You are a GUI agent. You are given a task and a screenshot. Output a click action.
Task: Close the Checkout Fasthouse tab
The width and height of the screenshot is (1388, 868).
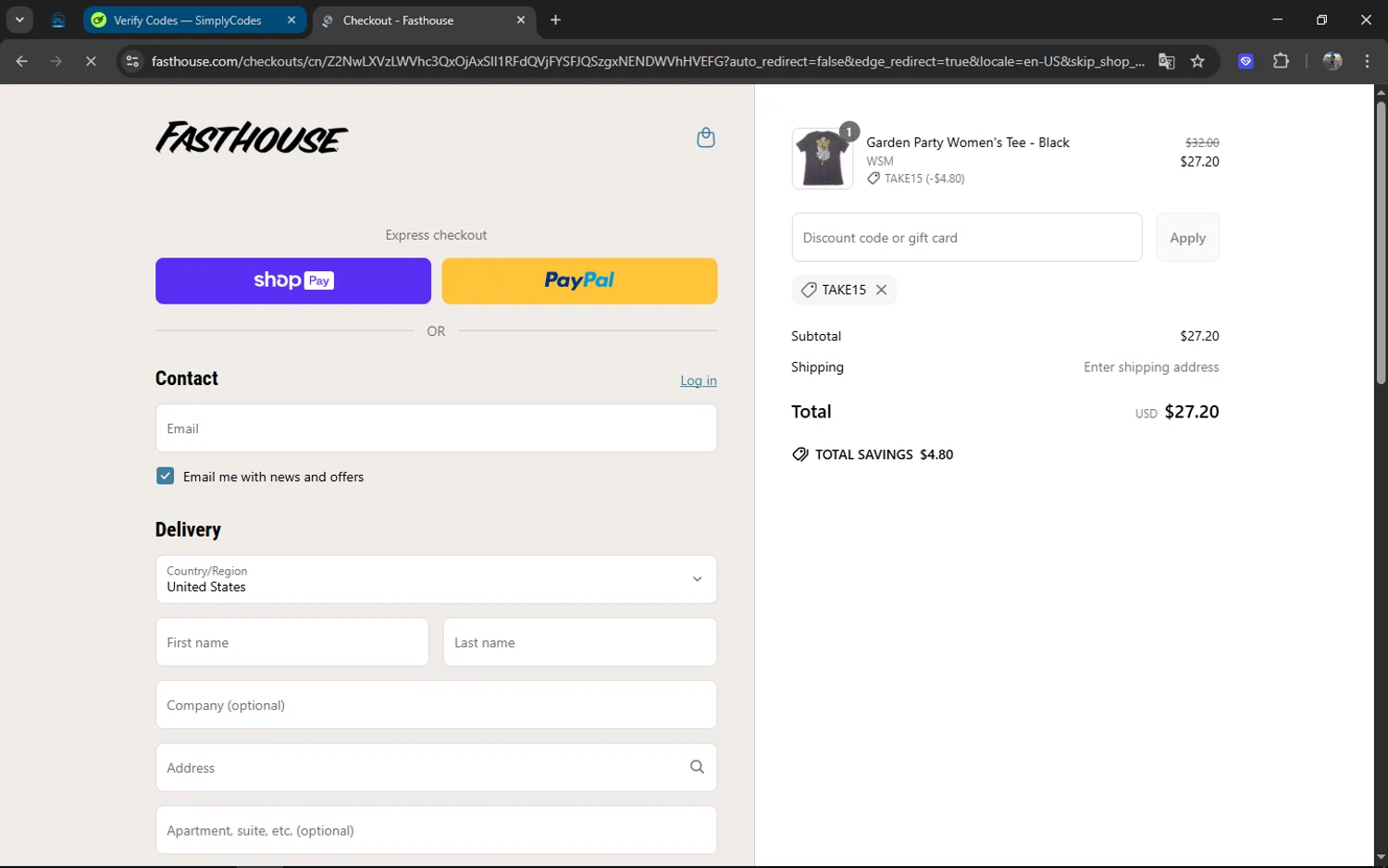click(521, 20)
